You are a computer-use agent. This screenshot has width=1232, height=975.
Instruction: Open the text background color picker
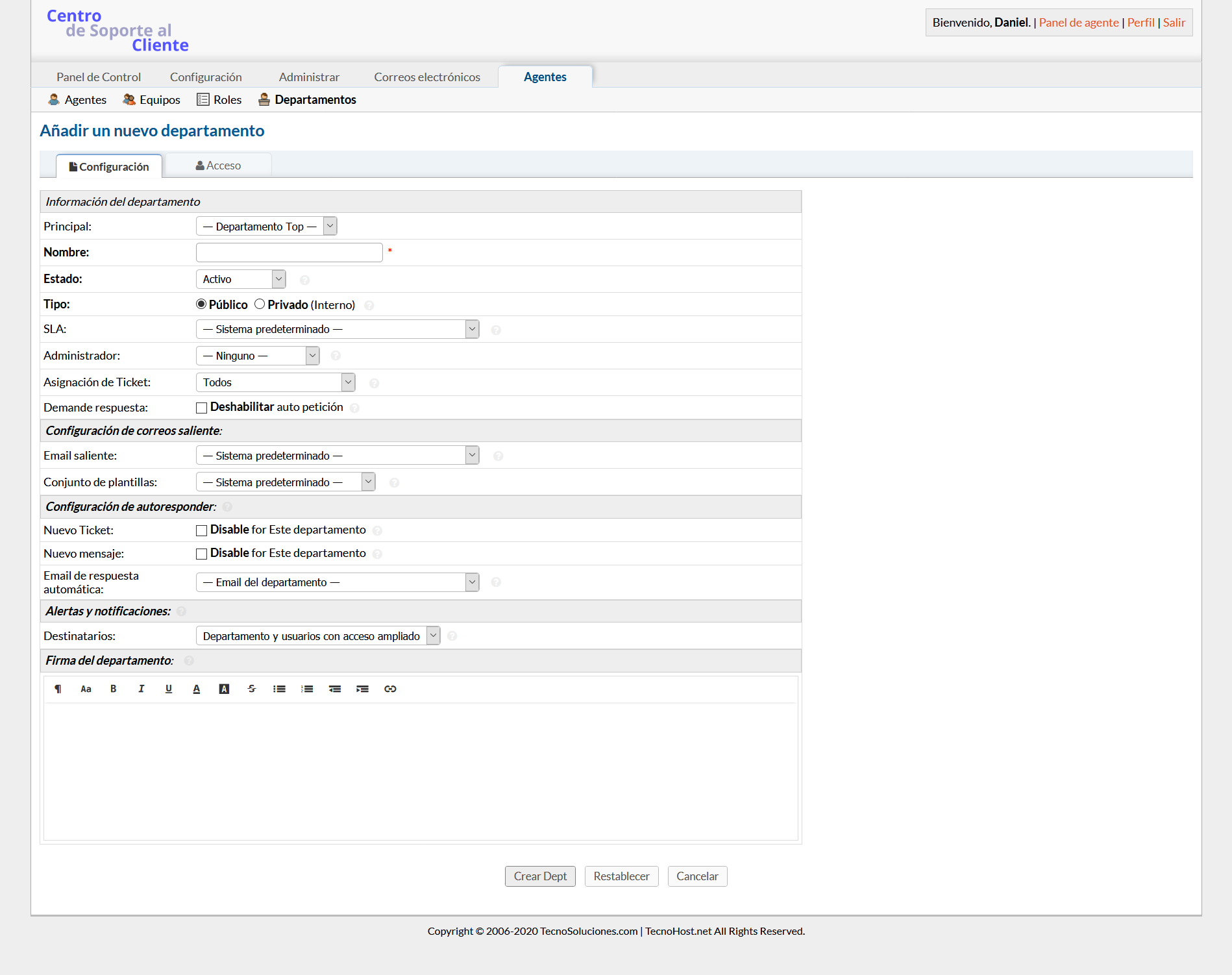coord(224,689)
